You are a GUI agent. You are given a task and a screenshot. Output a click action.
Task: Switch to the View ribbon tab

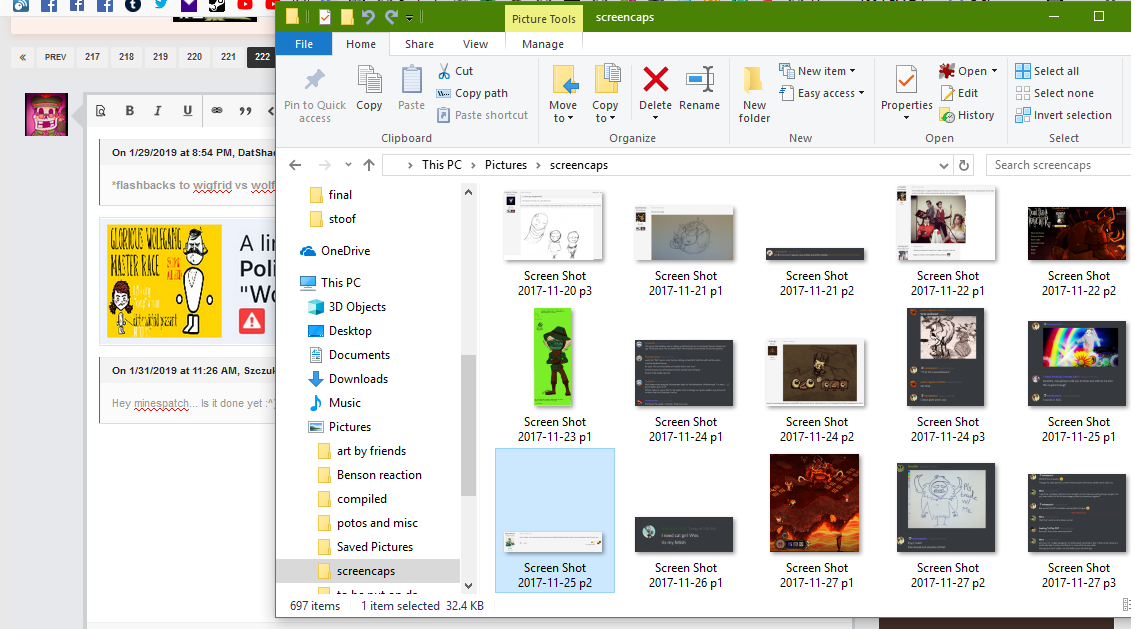(476, 44)
